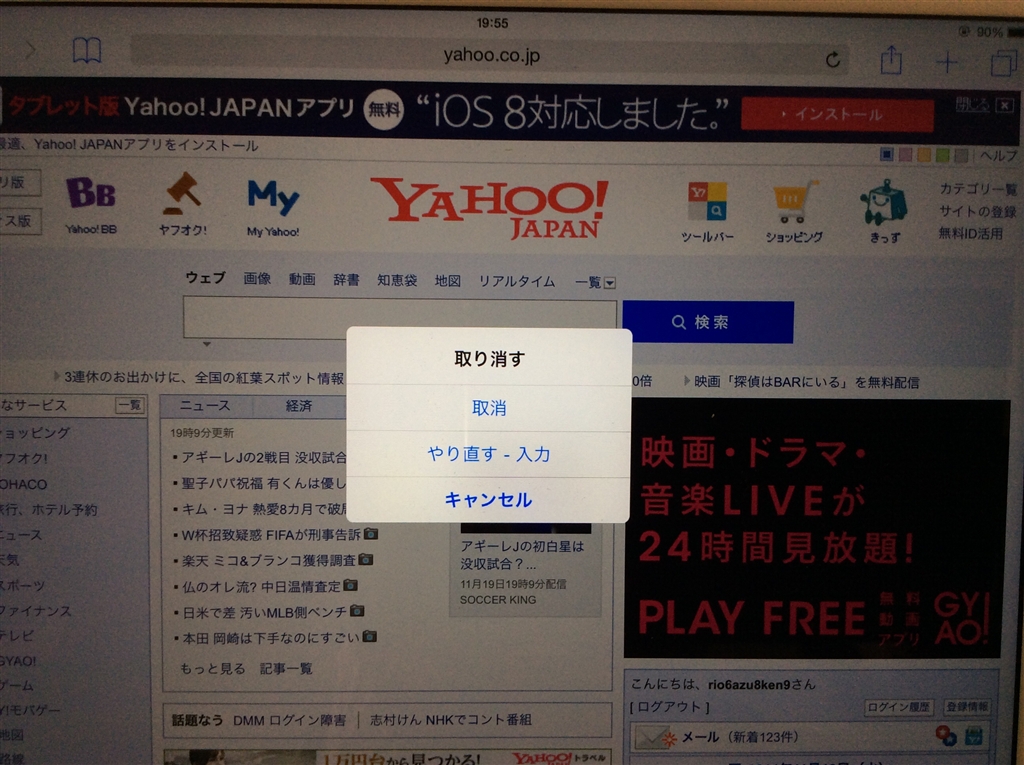Open headline 楽天 ミコ&ブランコ獲得調査
The height and width of the screenshot is (765, 1024).
(x=268, y=561)
